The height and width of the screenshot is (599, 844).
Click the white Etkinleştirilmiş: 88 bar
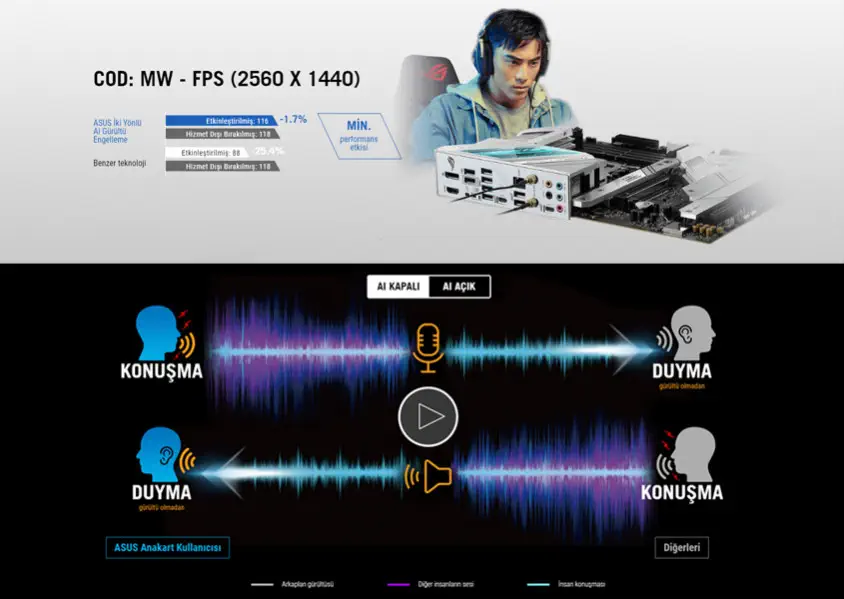[214, 153]
